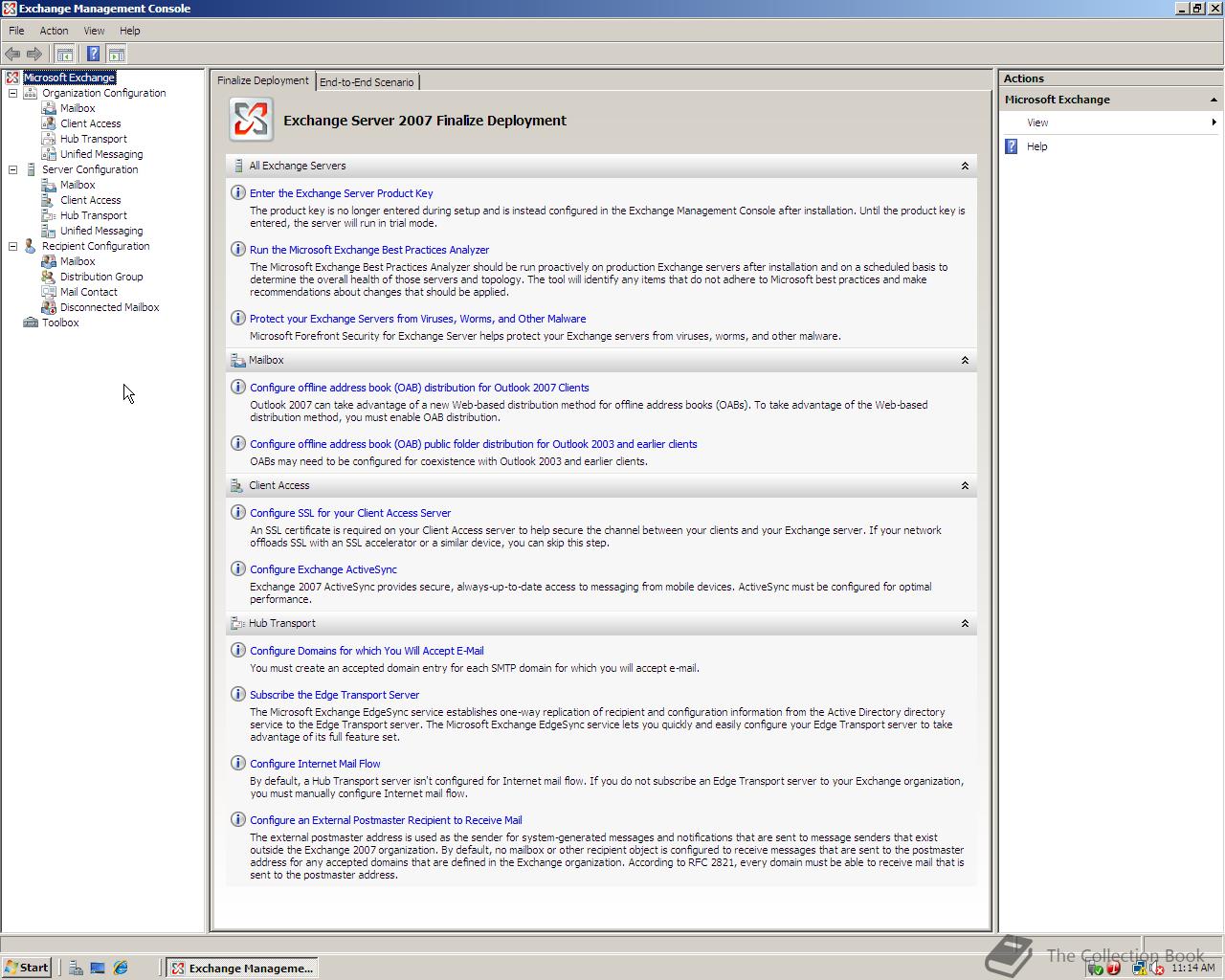Open the File menu
The image size is (1225, 980).
[x=16, y=31]
